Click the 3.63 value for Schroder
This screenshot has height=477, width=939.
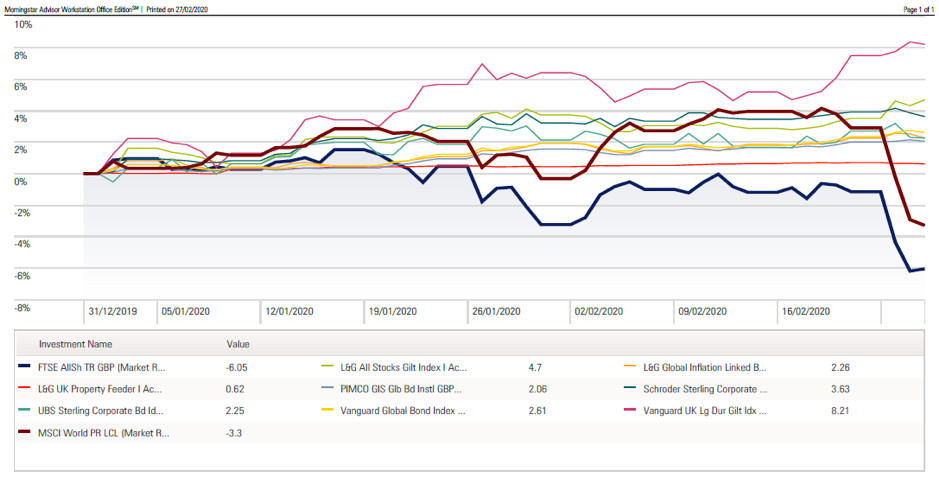pyautogui.click(x=840, y=389)
